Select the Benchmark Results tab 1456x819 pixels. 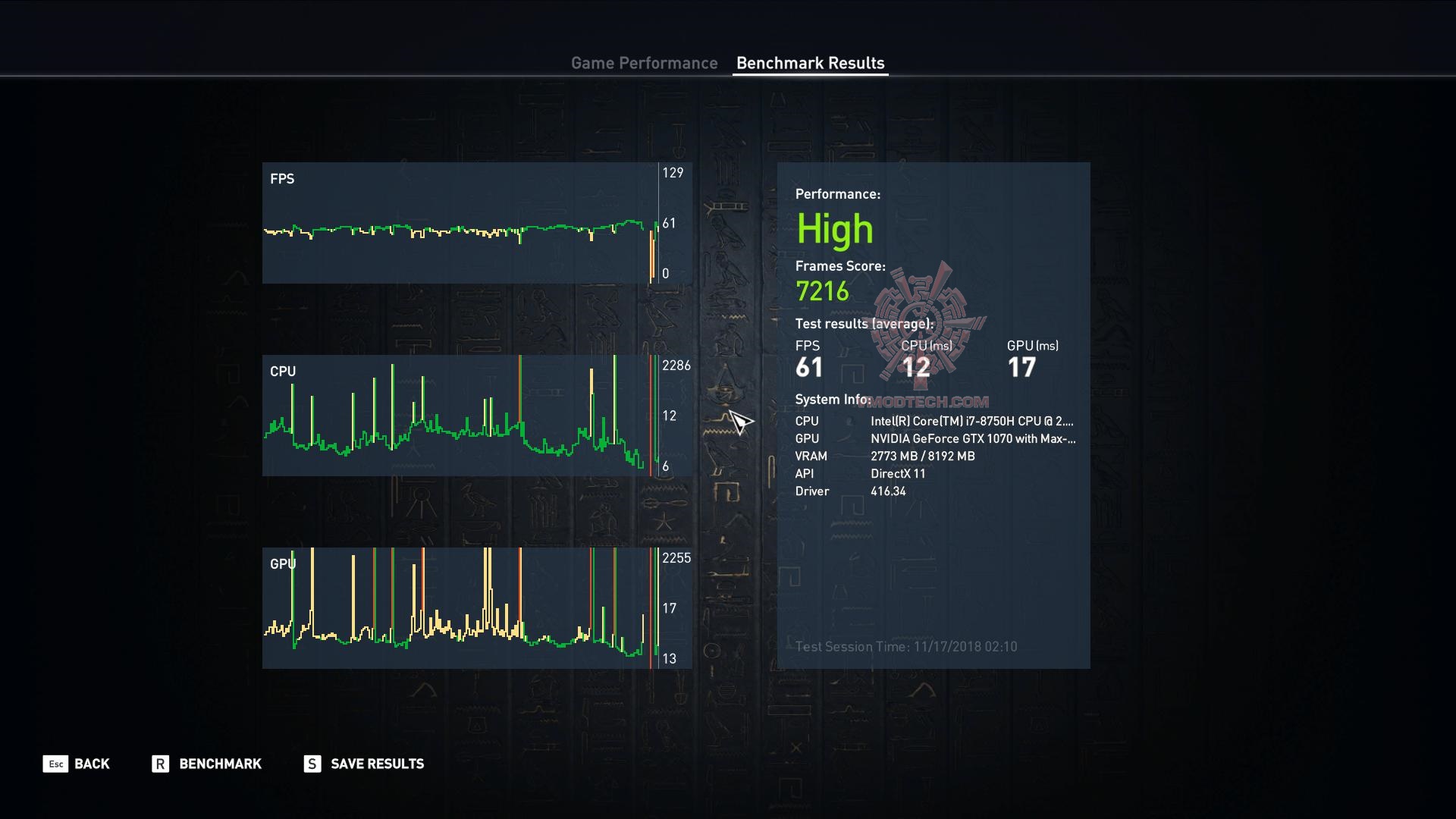[810, 63]
